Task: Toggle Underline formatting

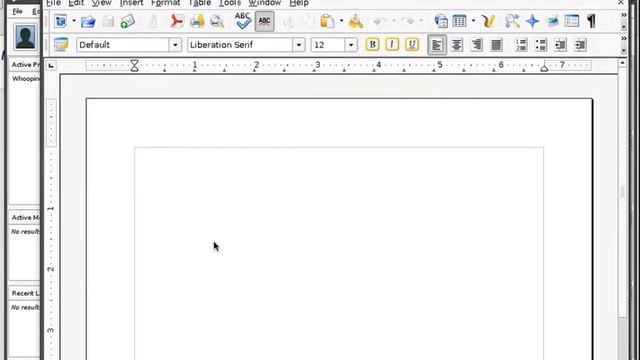Action: (x=412, y=44)
